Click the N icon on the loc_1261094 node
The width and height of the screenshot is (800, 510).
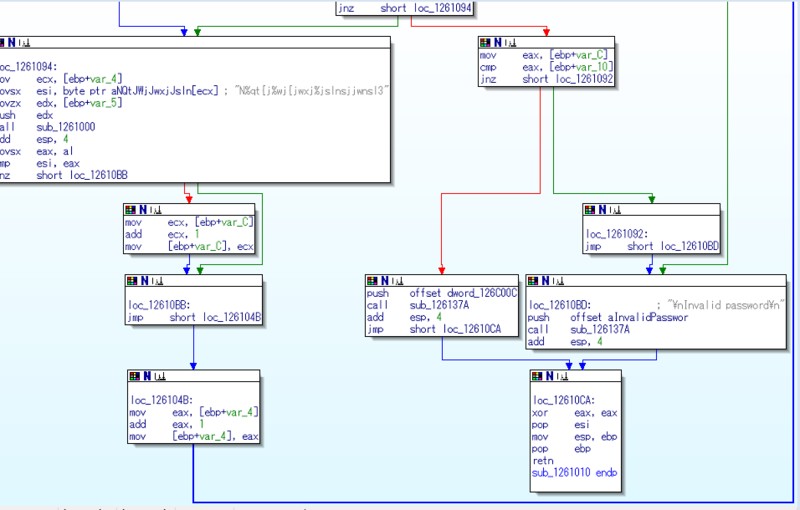tap(11, 43)
